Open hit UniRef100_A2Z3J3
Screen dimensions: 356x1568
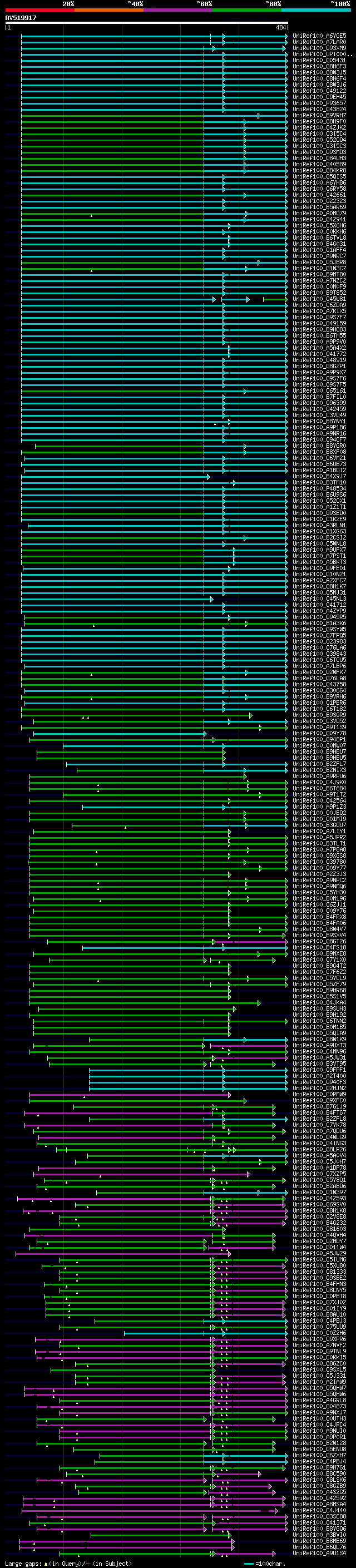pyautogui.click(x=319, y=874)
